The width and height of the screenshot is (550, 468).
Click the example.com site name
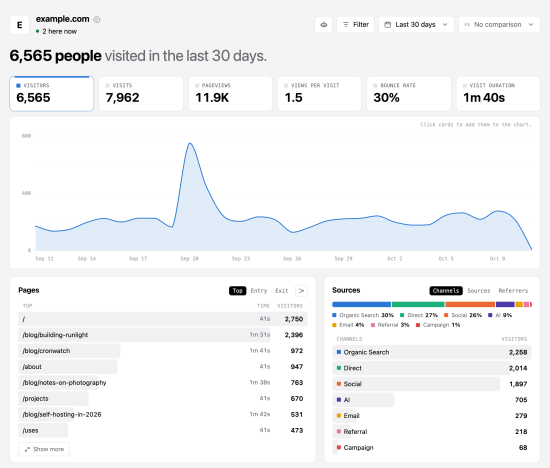[x=62, y=19]
